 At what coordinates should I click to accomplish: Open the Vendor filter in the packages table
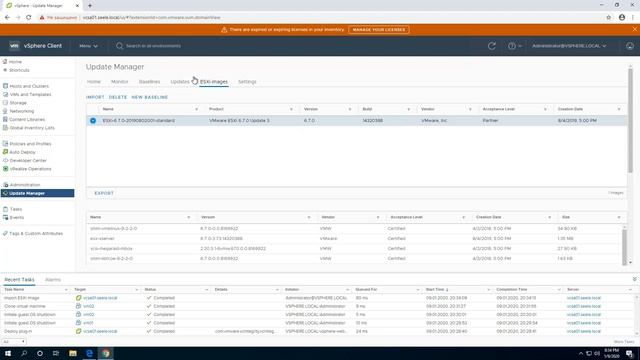point(378,217)
